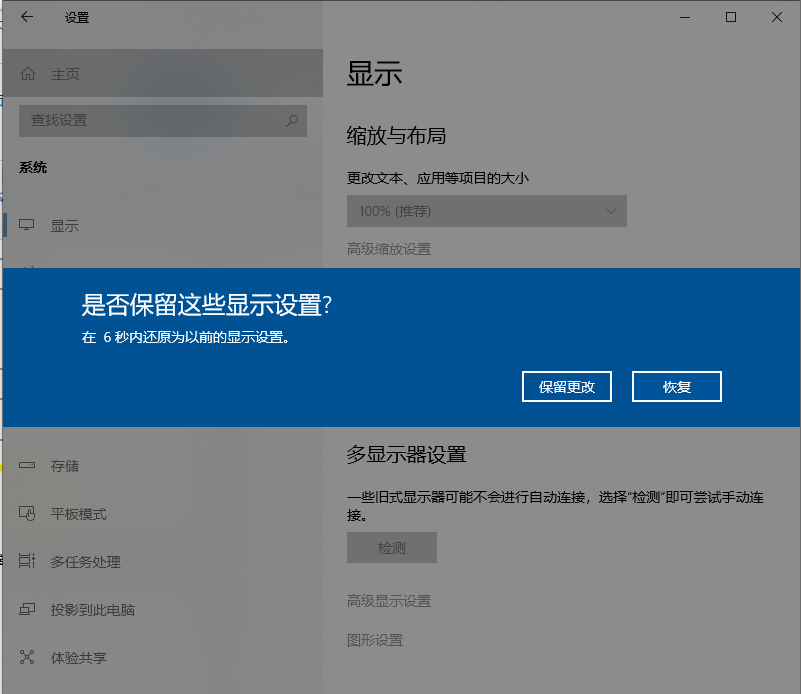Screen dimensions: 801x694
Task: Click the 保留更改 button
Action: (567, 387)
